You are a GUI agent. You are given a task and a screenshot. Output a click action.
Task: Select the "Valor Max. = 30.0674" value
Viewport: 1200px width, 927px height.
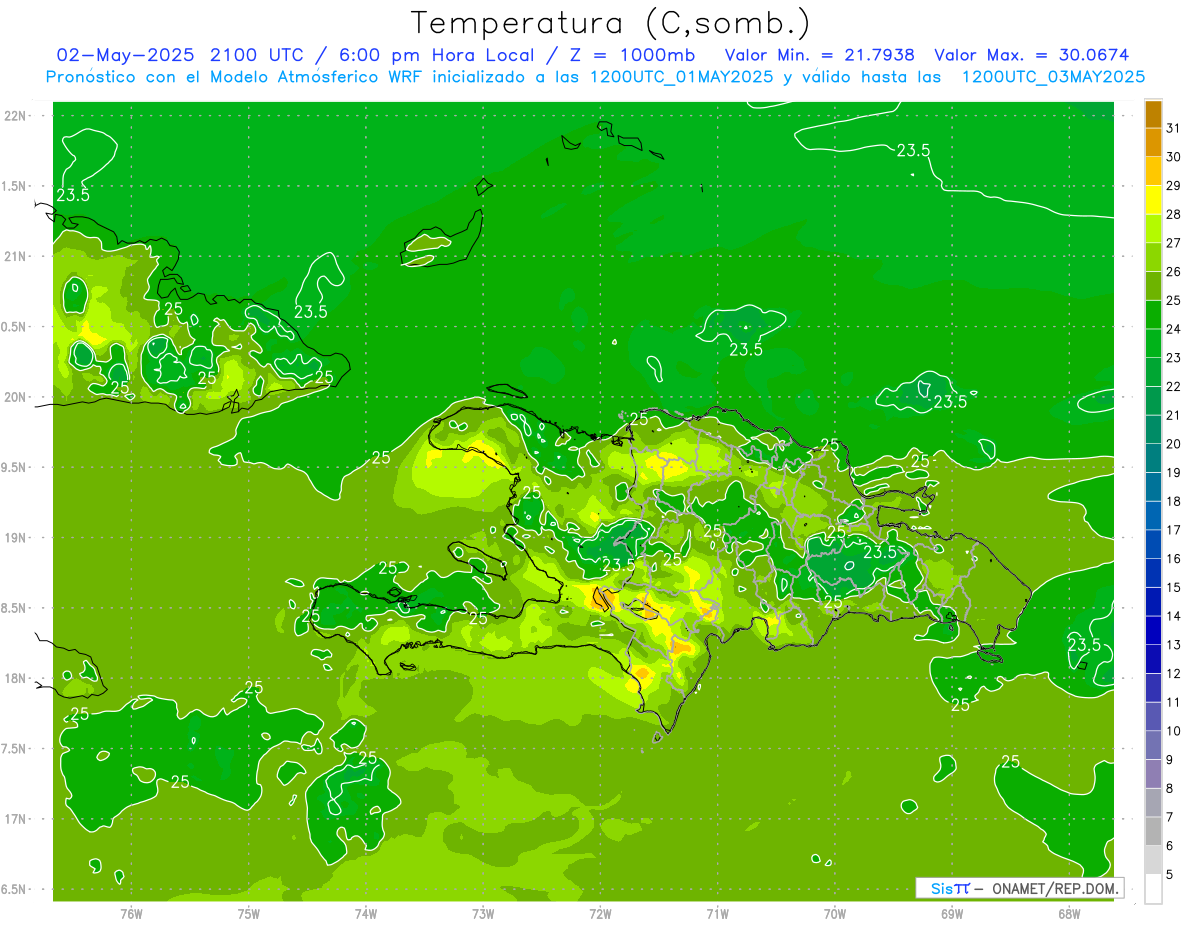(x=1032, y=55)
